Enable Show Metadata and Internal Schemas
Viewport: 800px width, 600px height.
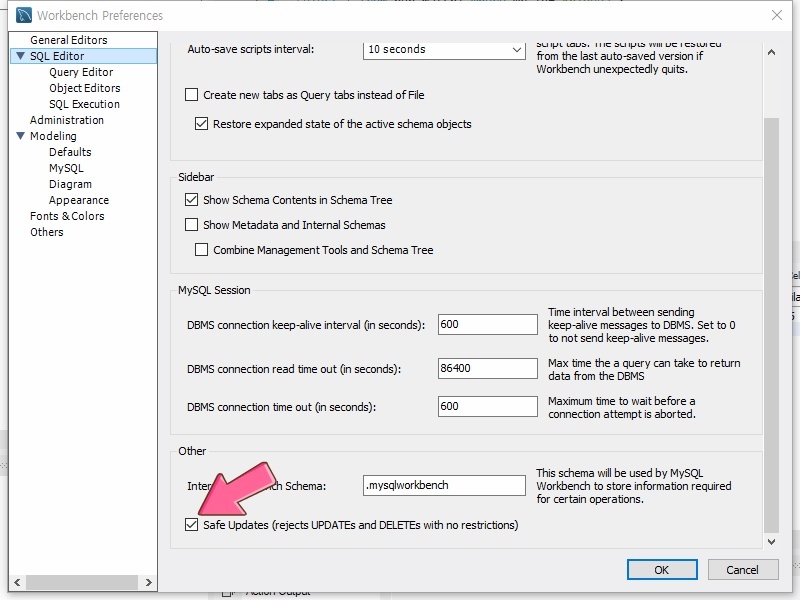[191, 224]
